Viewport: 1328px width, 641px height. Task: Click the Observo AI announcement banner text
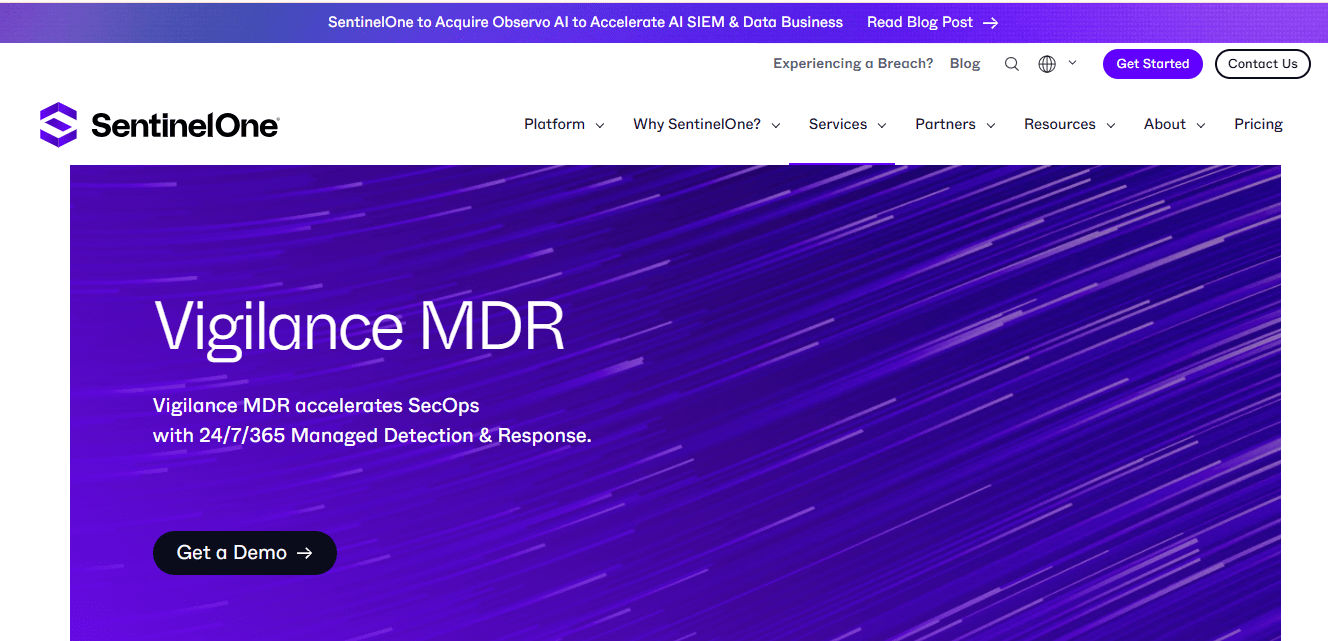point(585,22)
